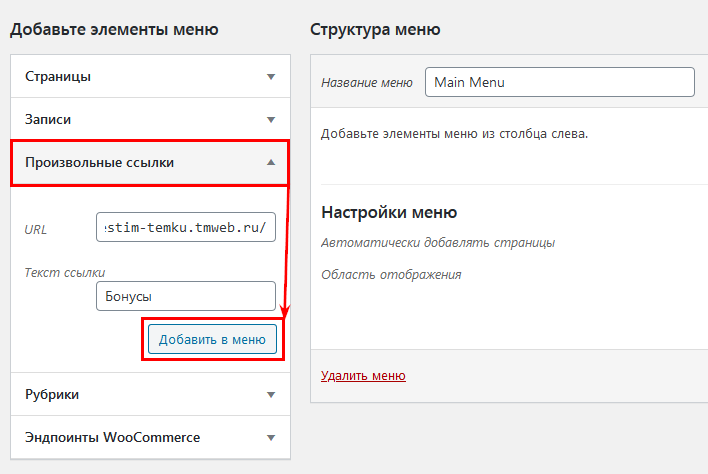Click the Название меню label

click(367, 83)
